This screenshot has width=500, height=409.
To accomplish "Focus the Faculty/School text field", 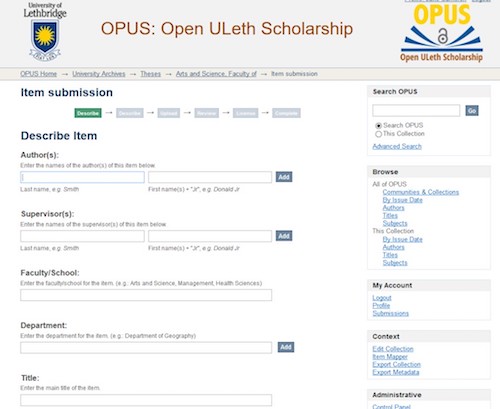I will 146,295.
